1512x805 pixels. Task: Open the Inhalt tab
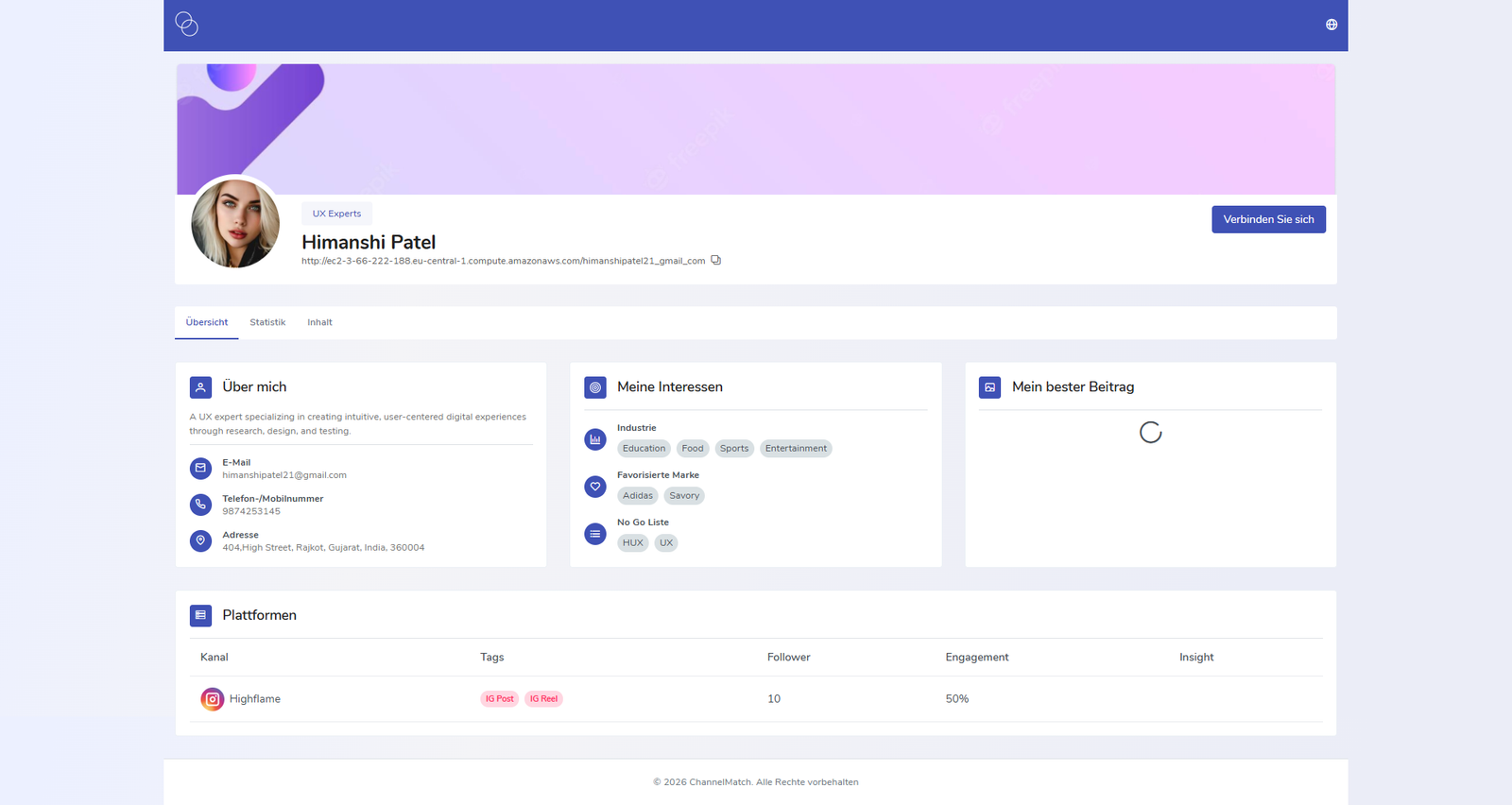click(x=319, y=322)
